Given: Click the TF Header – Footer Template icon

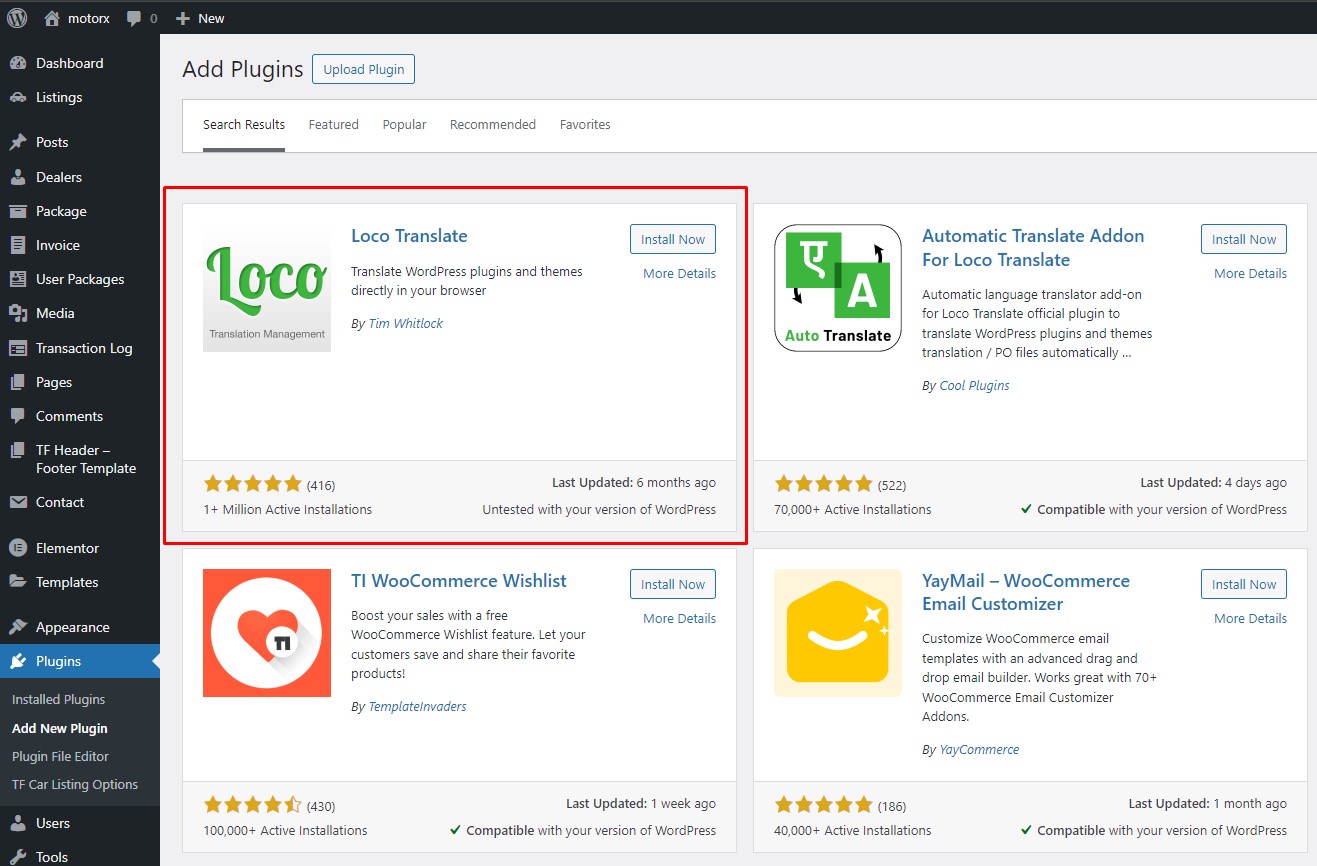Looking at the screenshot, I should (x=18, y=450).
